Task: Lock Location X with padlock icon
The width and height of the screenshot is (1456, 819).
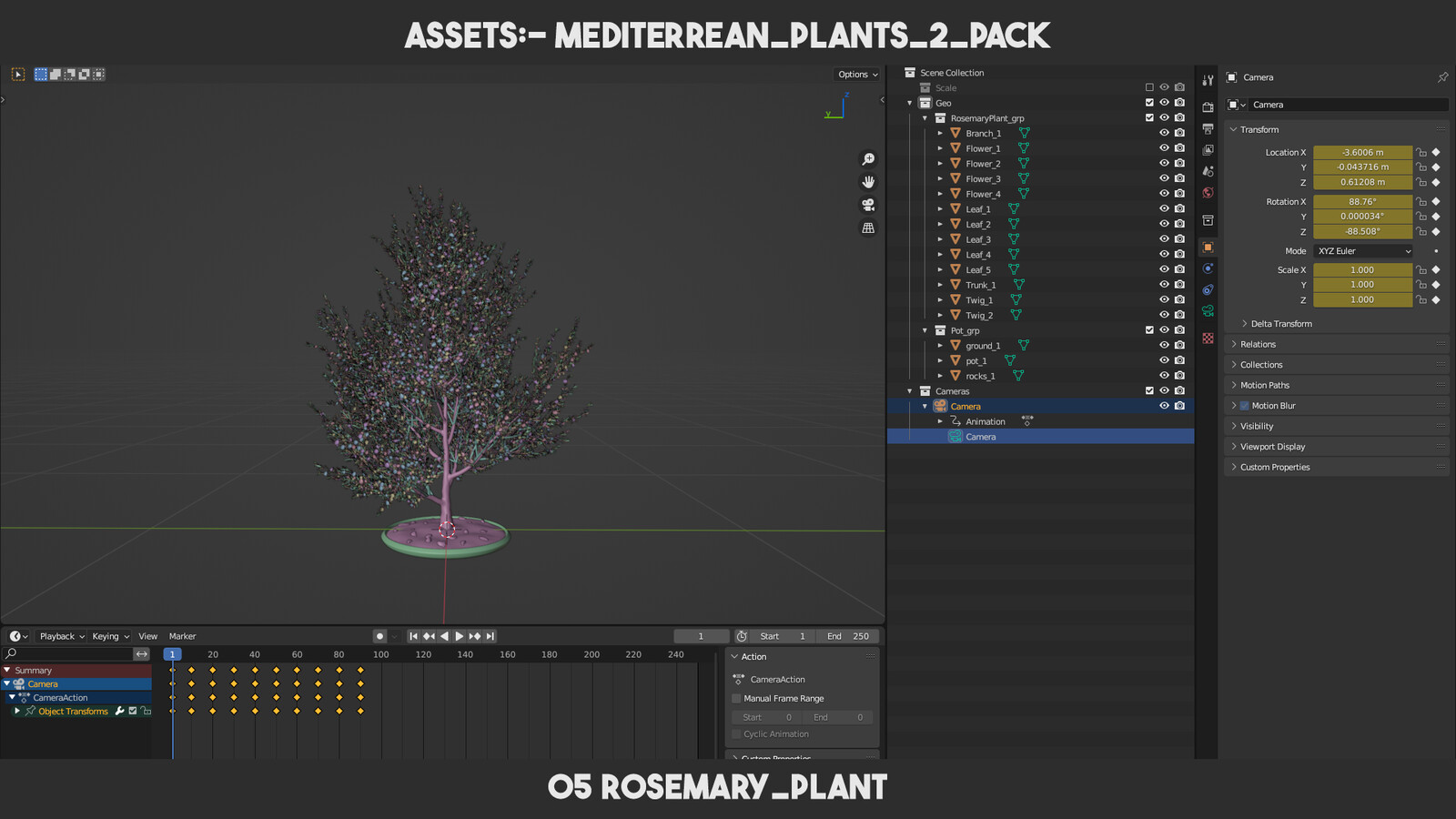Action: pyautogui.click(x=1421, y=152)
